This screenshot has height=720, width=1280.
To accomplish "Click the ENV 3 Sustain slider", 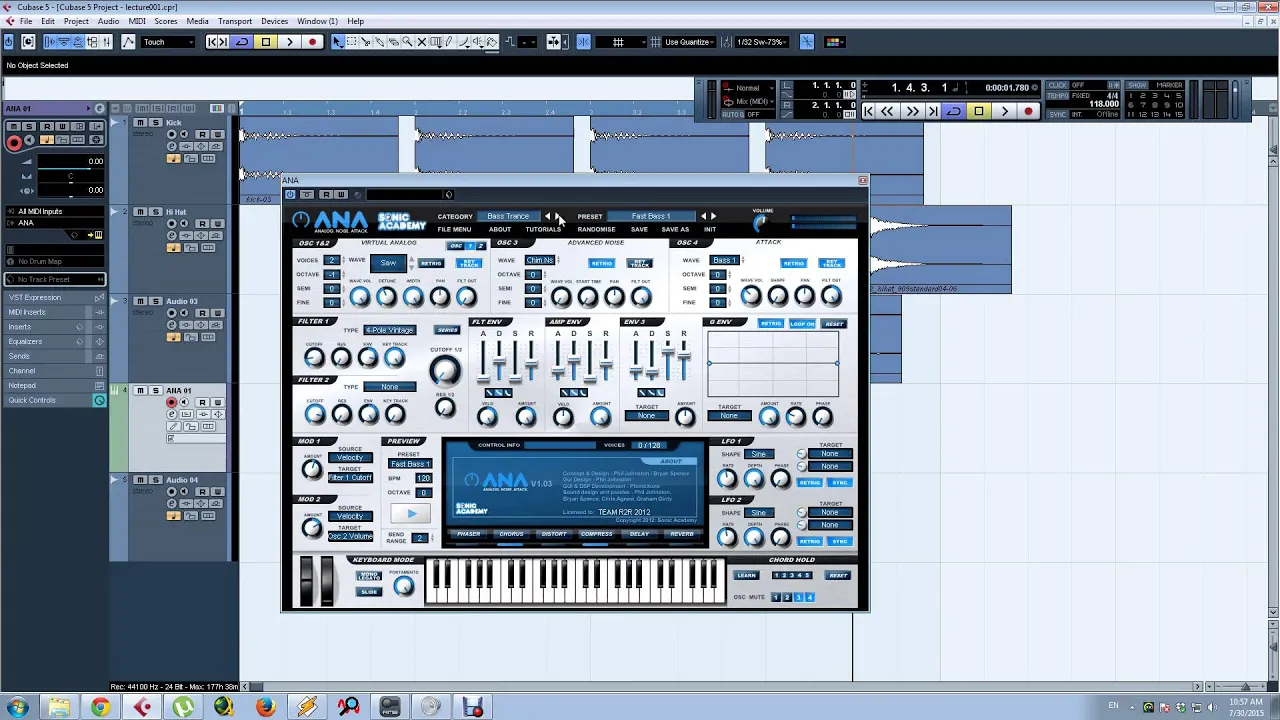I will click(x=669, y=360).
